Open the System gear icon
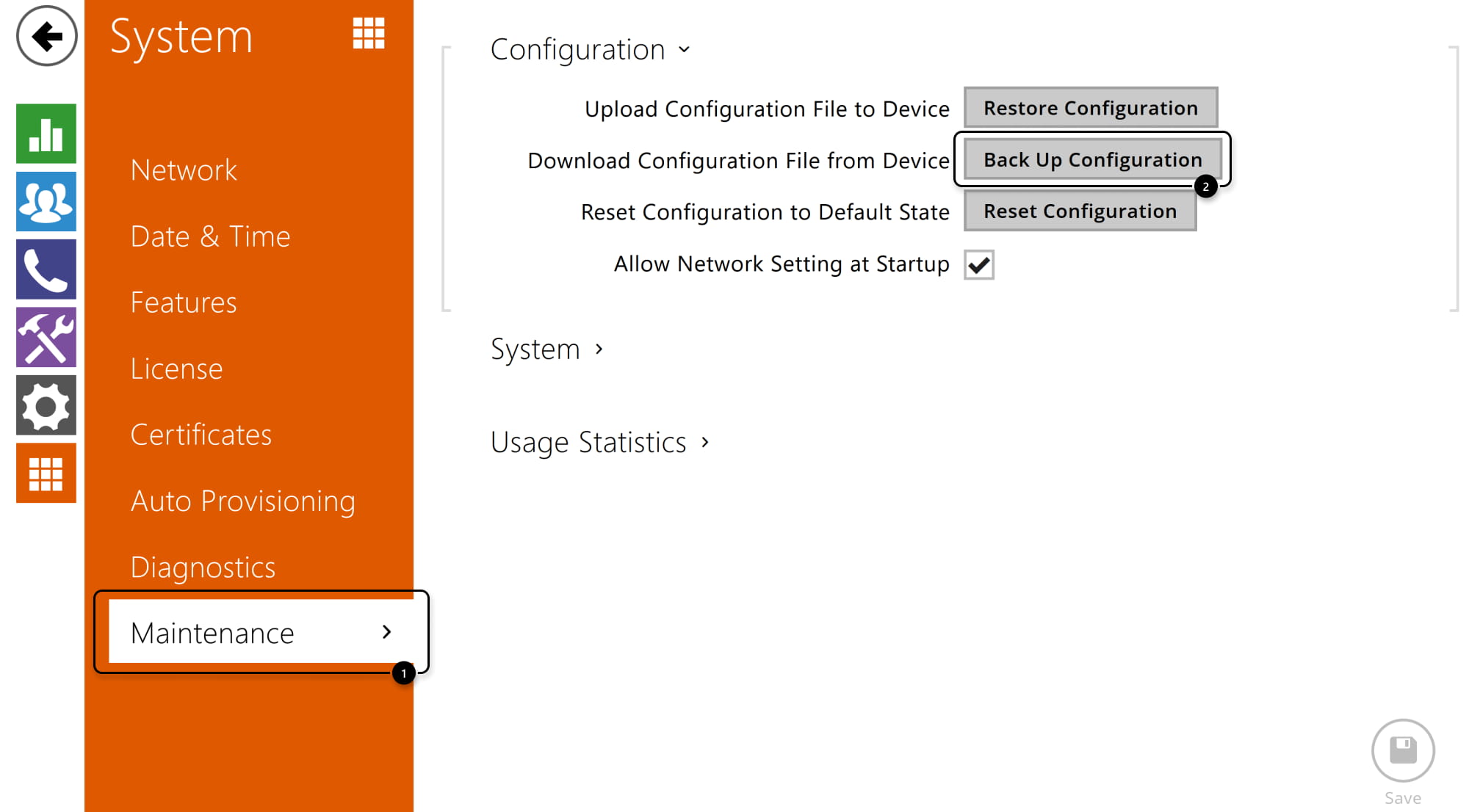The height and width of the screenshot is (812, 1469). (46, 405)
